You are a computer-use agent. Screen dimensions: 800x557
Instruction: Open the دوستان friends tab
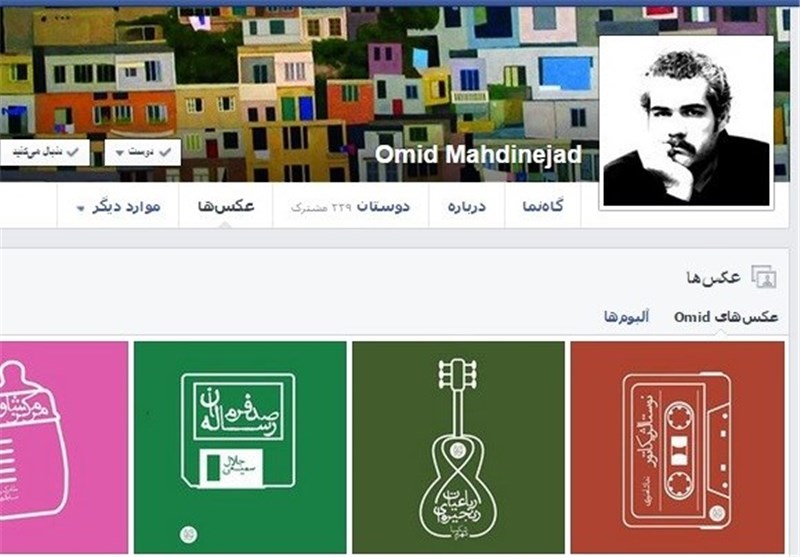(x=351, y=207)
